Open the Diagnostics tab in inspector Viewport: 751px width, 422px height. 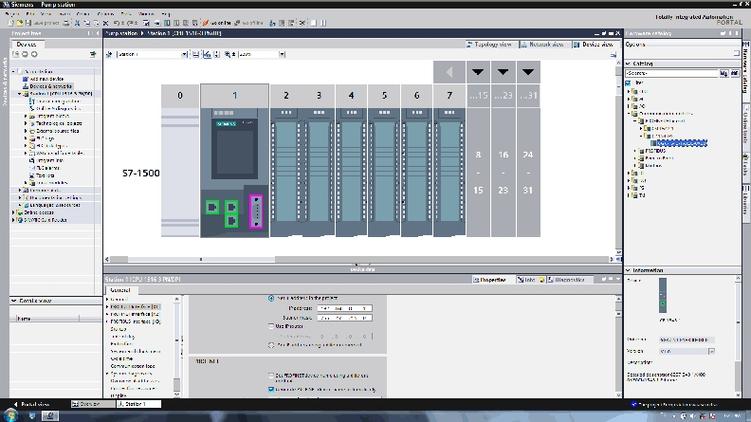point(567,280)
